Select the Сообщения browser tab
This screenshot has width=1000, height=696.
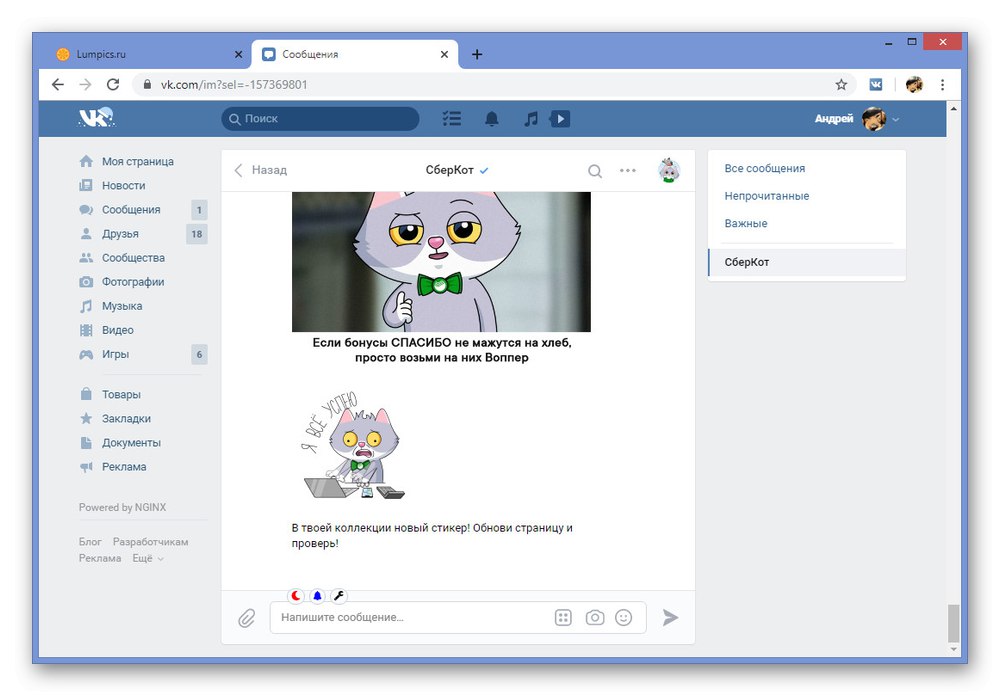355,54
